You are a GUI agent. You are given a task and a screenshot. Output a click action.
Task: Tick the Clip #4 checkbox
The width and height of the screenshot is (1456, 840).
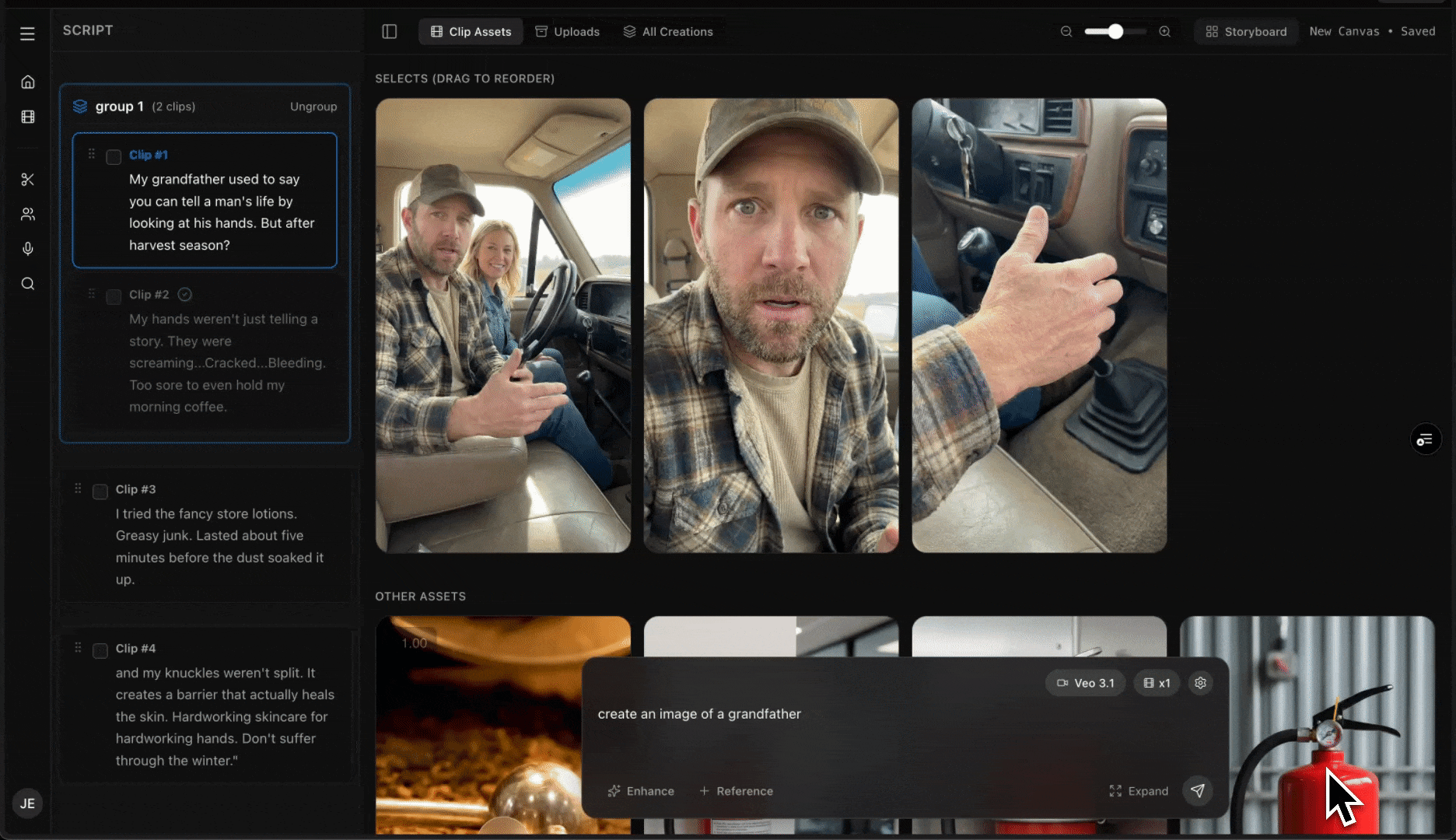click(100, 651)
